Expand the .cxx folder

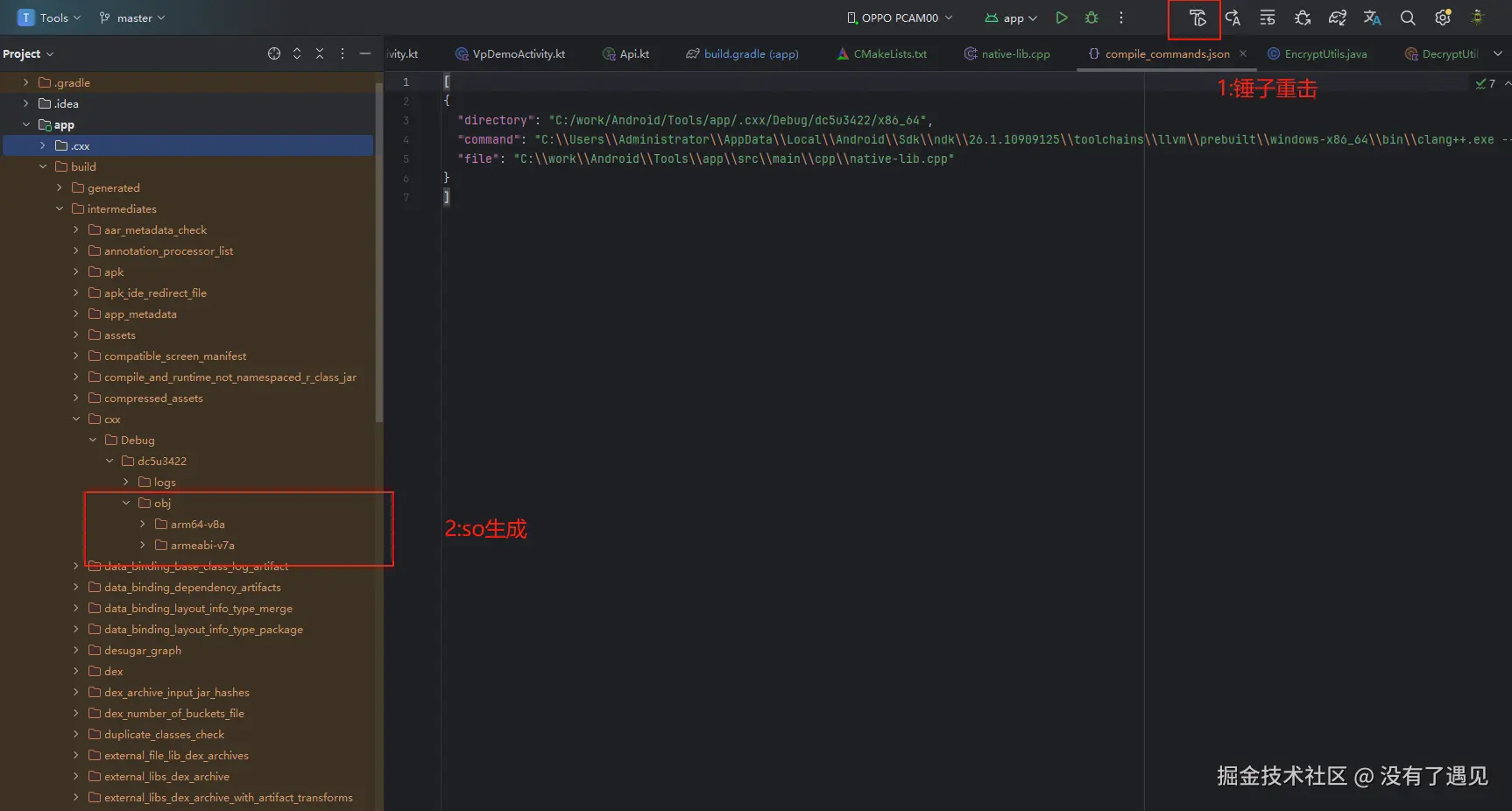pyautogui.click(x=42, y=145)
